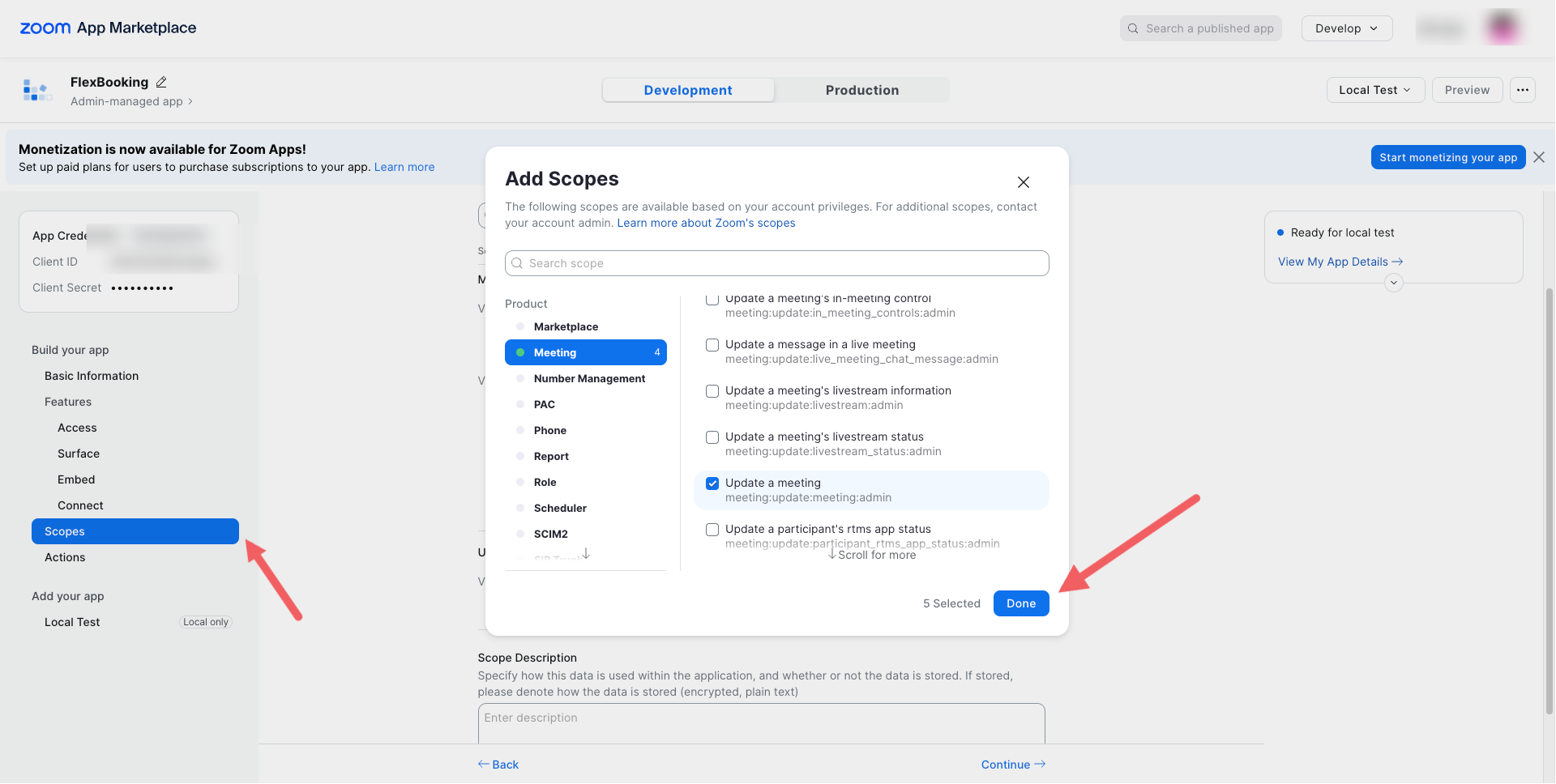Uncheck the Update a meeting scope

coord(712,484)
